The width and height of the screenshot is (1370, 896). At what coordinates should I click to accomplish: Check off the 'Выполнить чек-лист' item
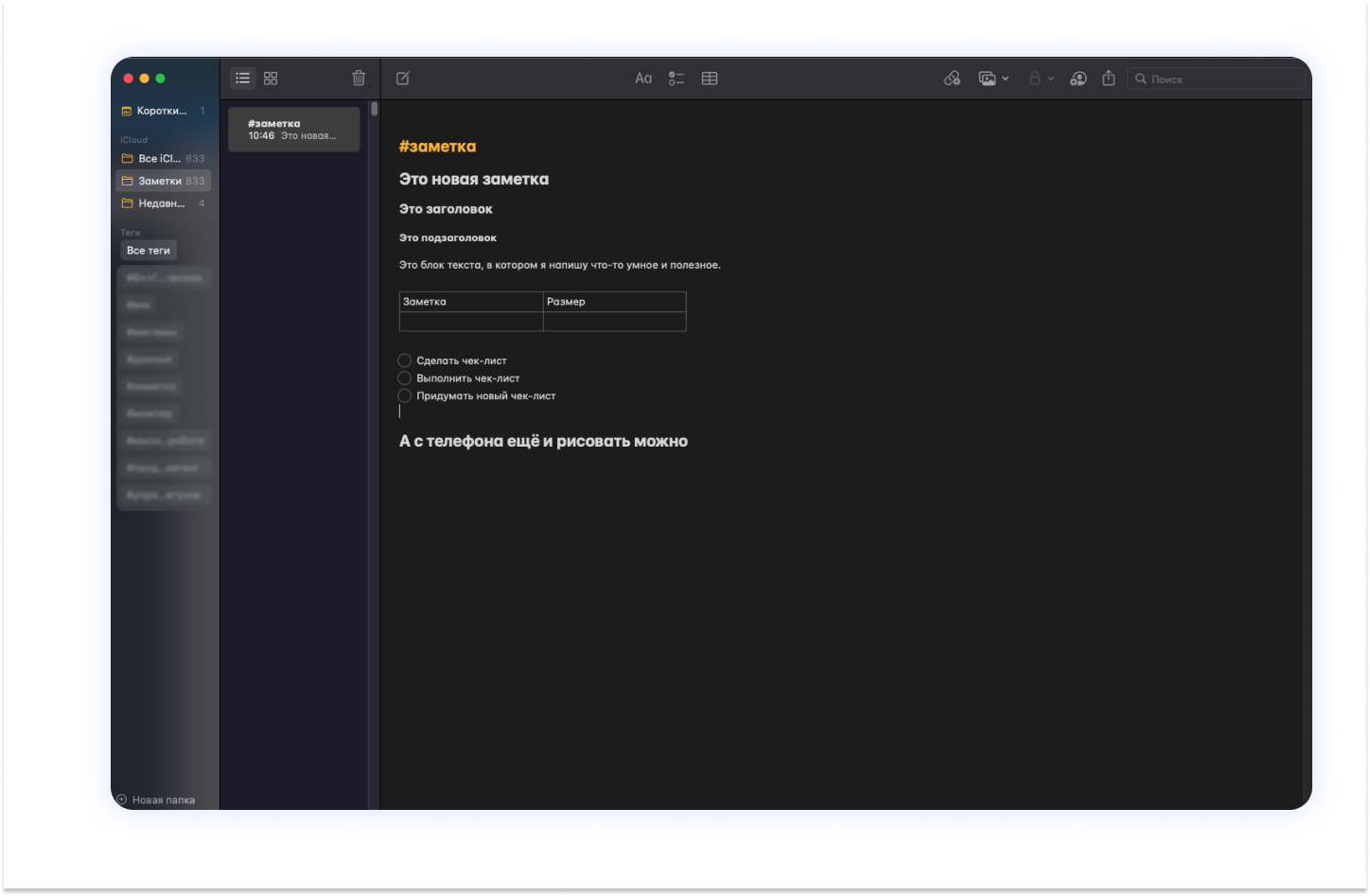coord(405,378)
